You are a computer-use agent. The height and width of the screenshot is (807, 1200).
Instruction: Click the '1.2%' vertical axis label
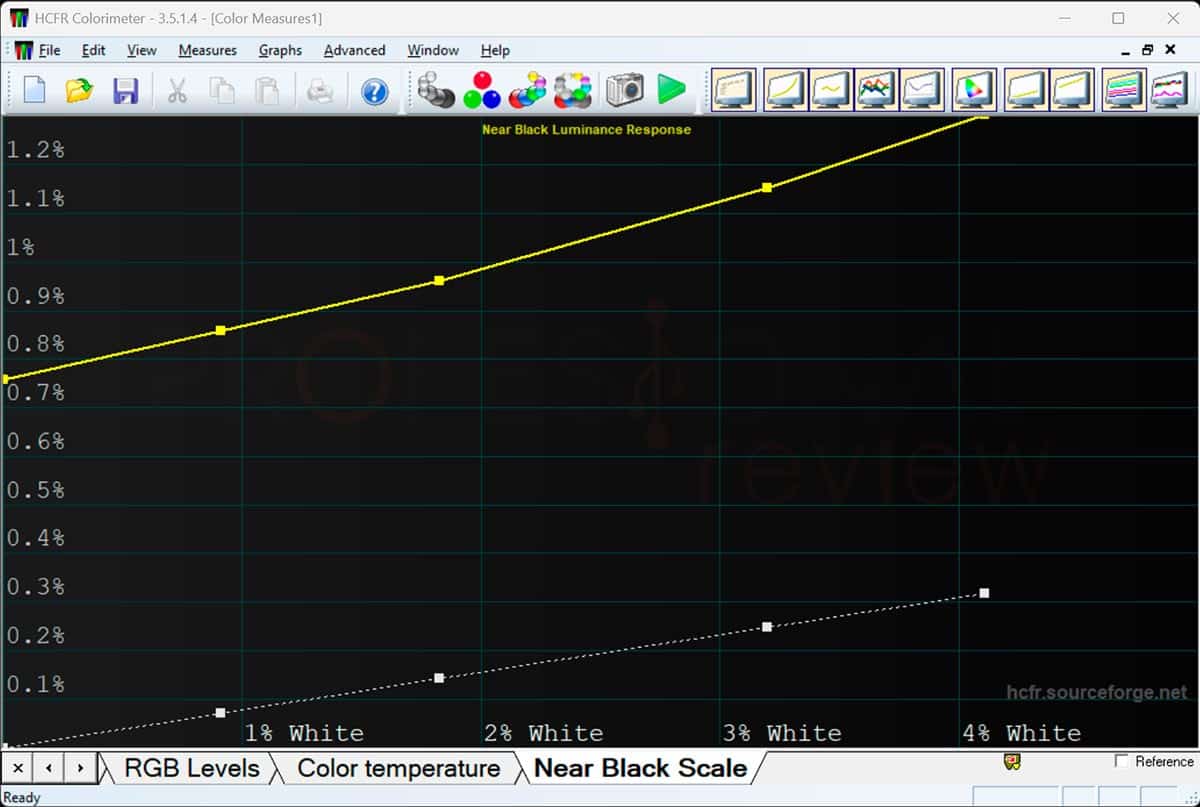[36, 150]
